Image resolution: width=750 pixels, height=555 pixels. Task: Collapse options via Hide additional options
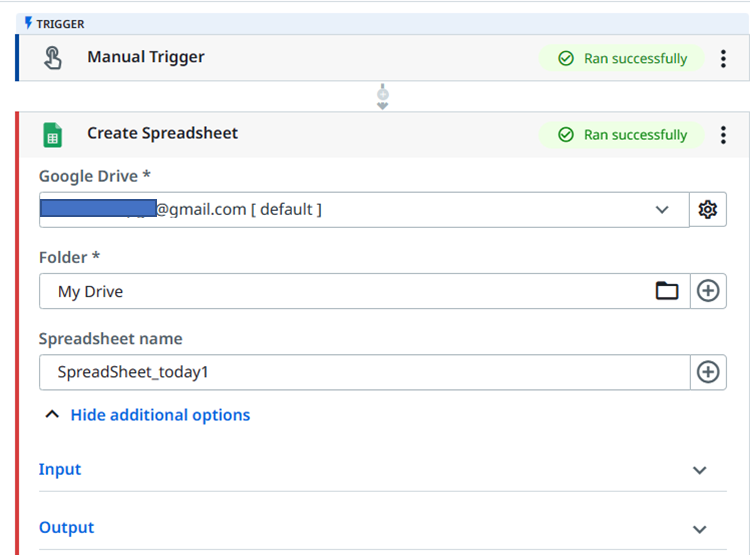tap(159, 415)
